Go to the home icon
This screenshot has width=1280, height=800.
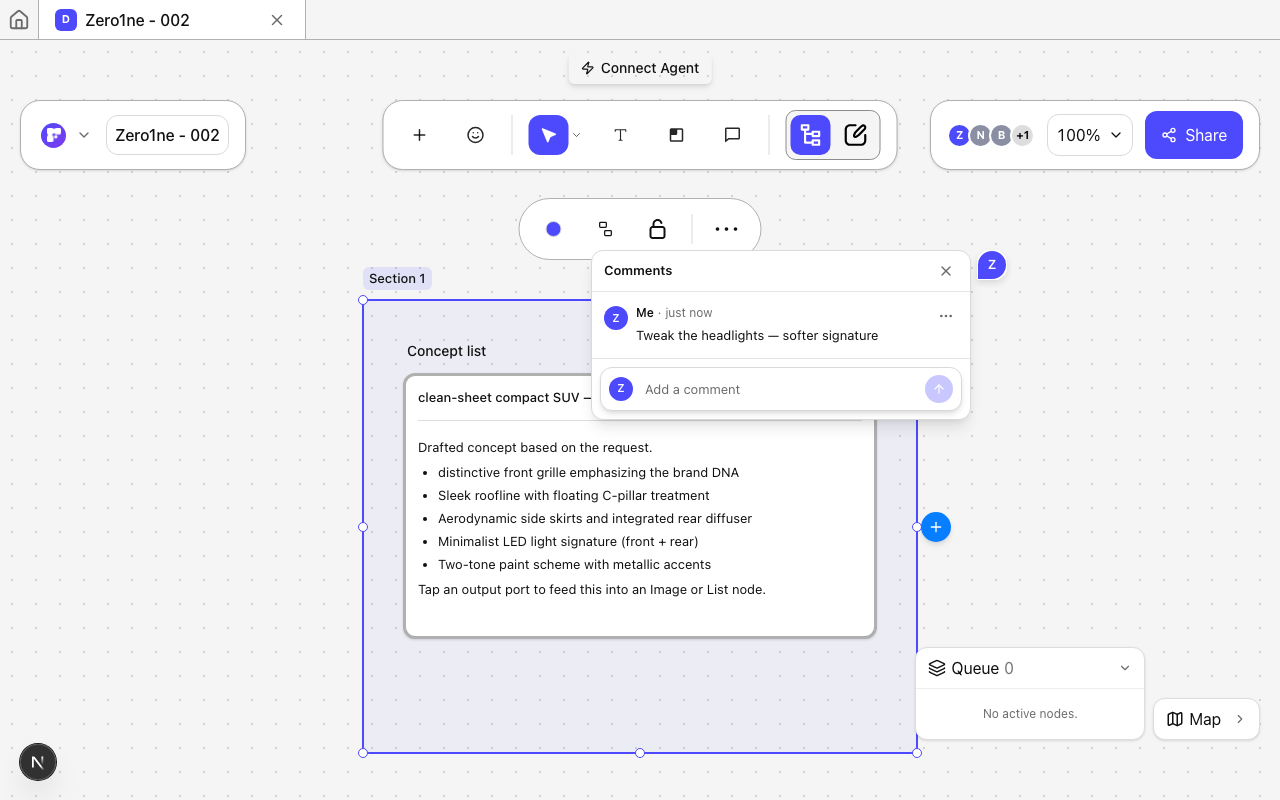click(19, 20)
